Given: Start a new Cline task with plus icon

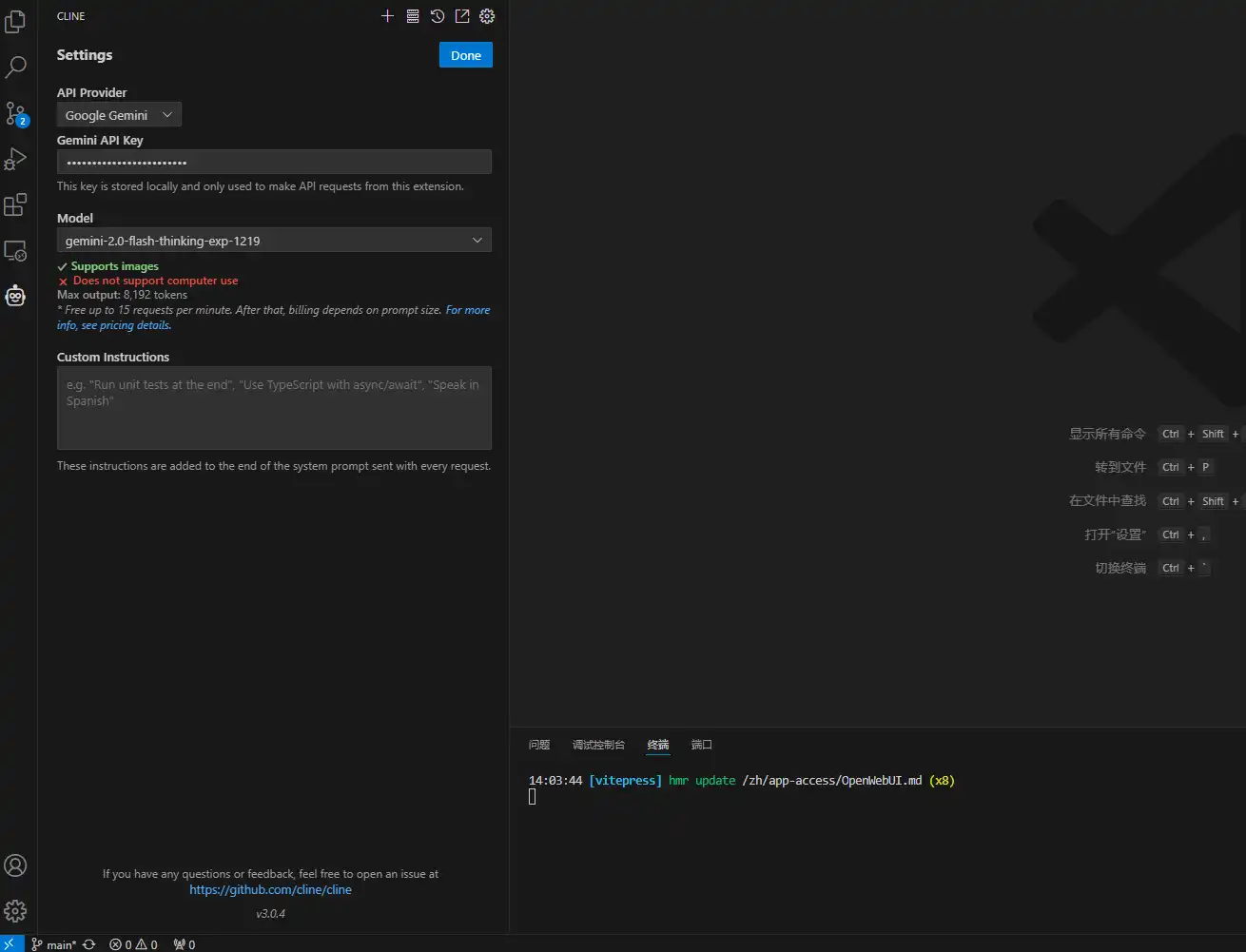Looking at the screenshot, I should (387, 16).
